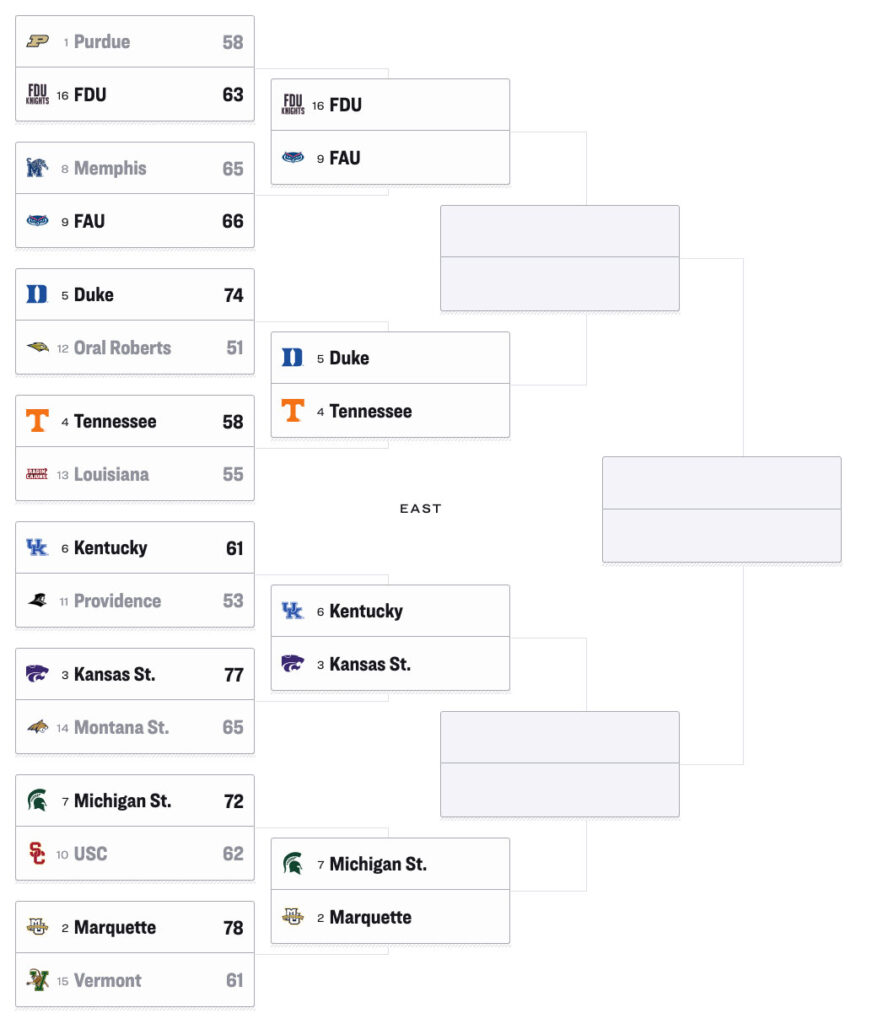Screen dimensions: 872x1024
Task: Click the second-round Kansas St. wildcat logo
Action: point(293,664)
